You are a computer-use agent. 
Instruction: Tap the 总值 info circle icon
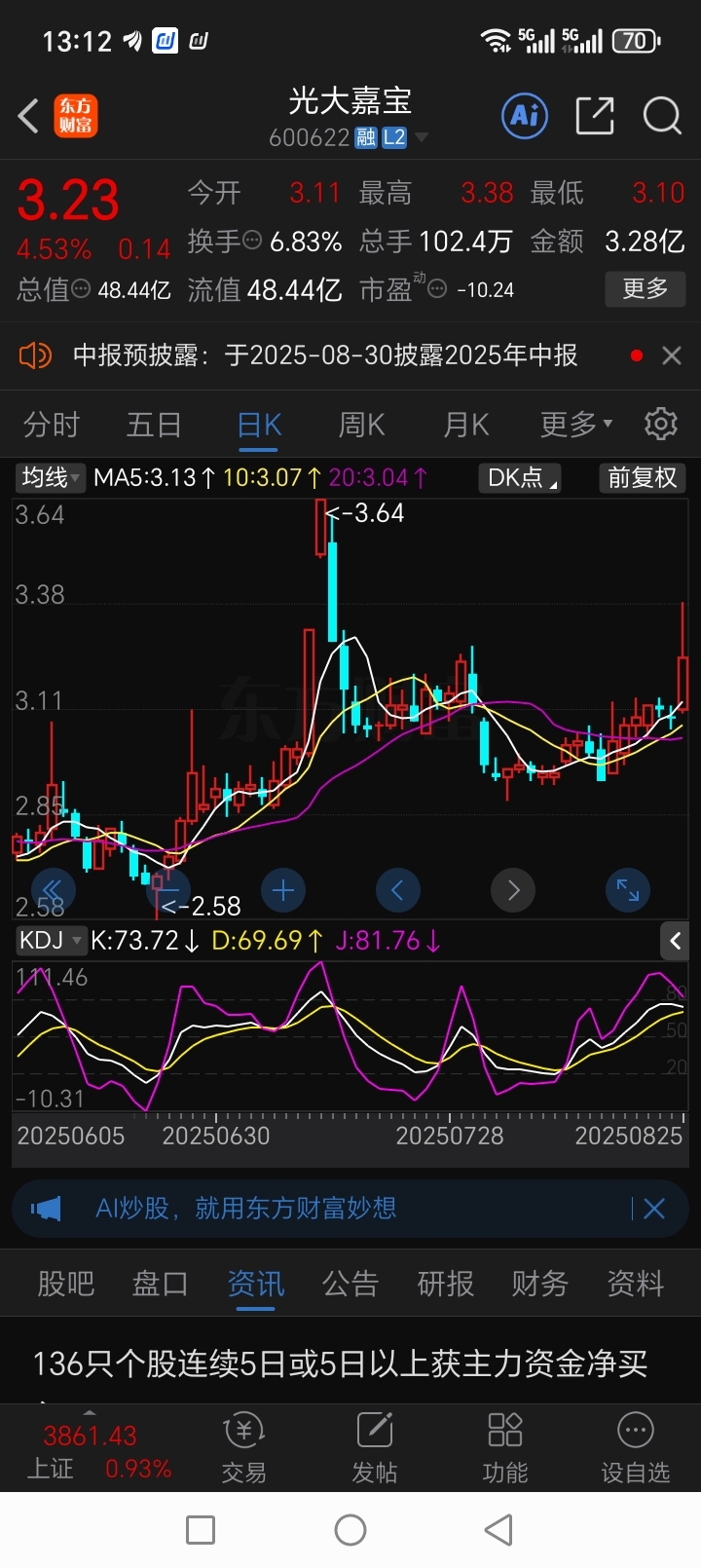pos(82,289)
